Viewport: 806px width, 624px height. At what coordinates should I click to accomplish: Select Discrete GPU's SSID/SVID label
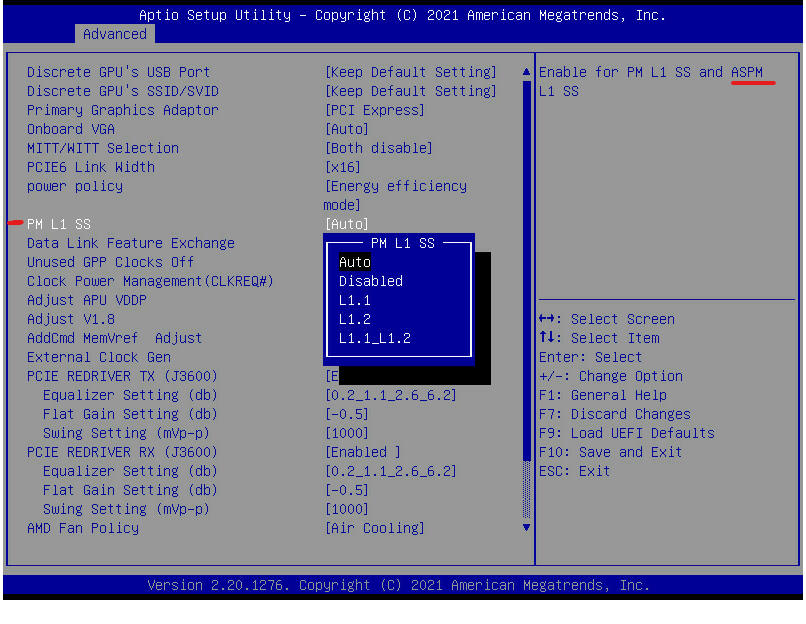(123, 91)
